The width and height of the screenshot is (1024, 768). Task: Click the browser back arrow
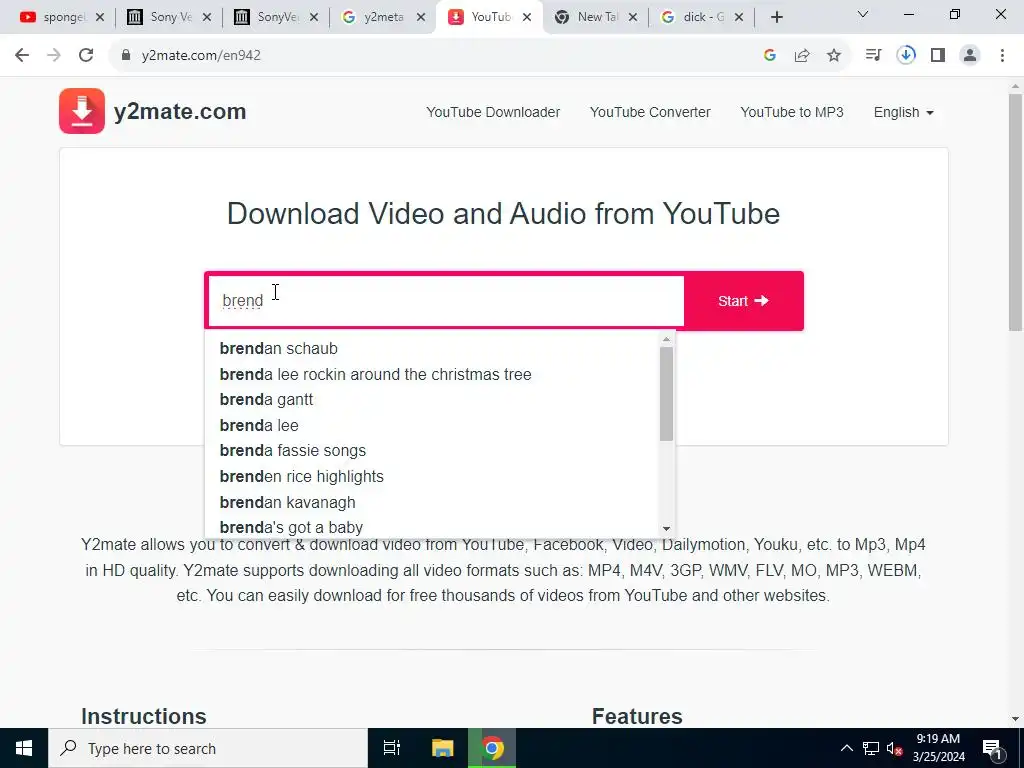pyautogui.click(x=22, y=56)
